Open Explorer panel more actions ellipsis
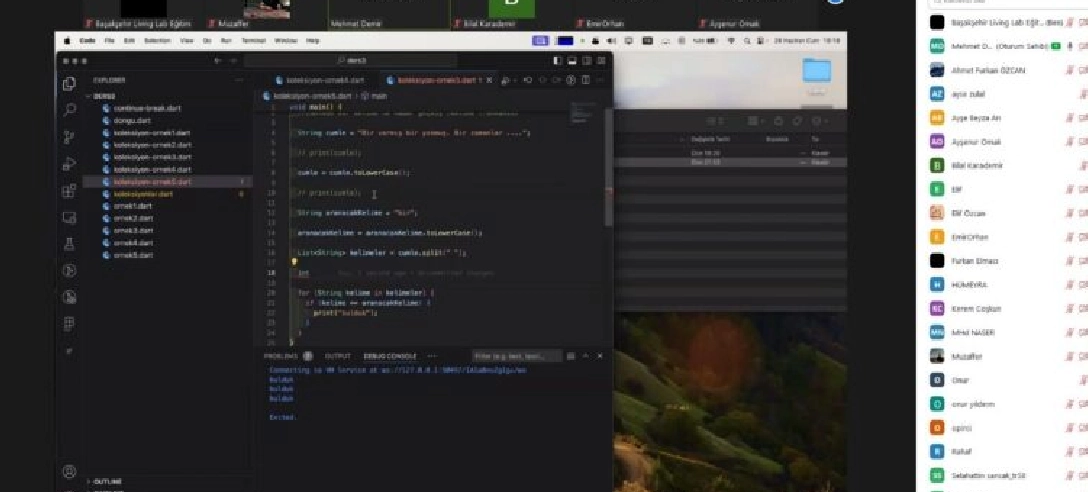This screenshot has height=492, width=1088. coord(239,80)
